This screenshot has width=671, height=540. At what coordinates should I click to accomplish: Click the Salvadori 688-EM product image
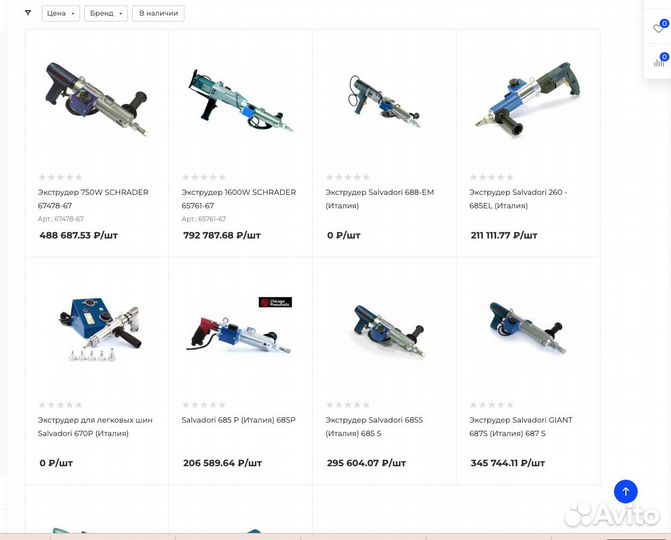384,101
